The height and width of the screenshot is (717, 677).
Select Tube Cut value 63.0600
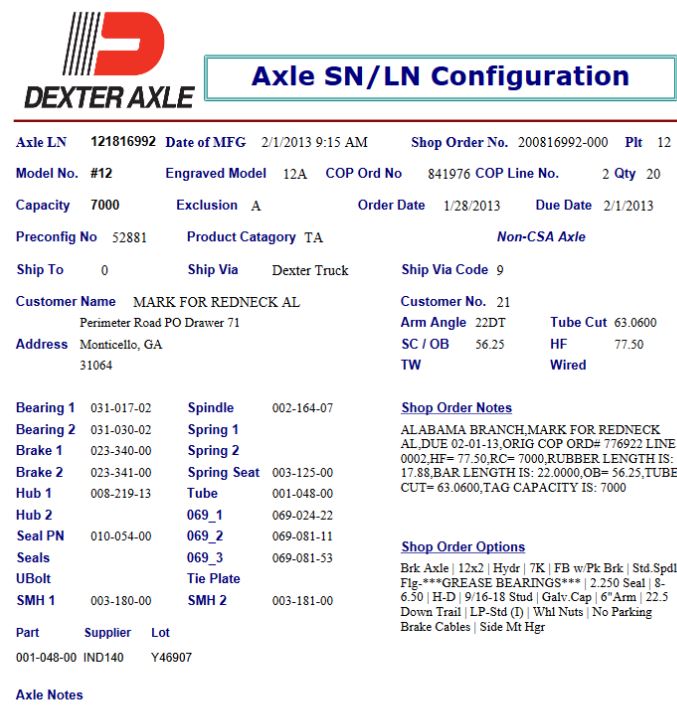click(x=635, y=323)
